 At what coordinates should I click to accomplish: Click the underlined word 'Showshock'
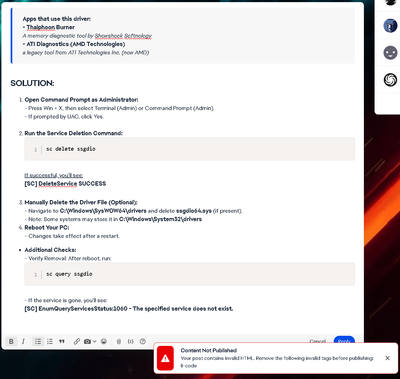[109, 36]
